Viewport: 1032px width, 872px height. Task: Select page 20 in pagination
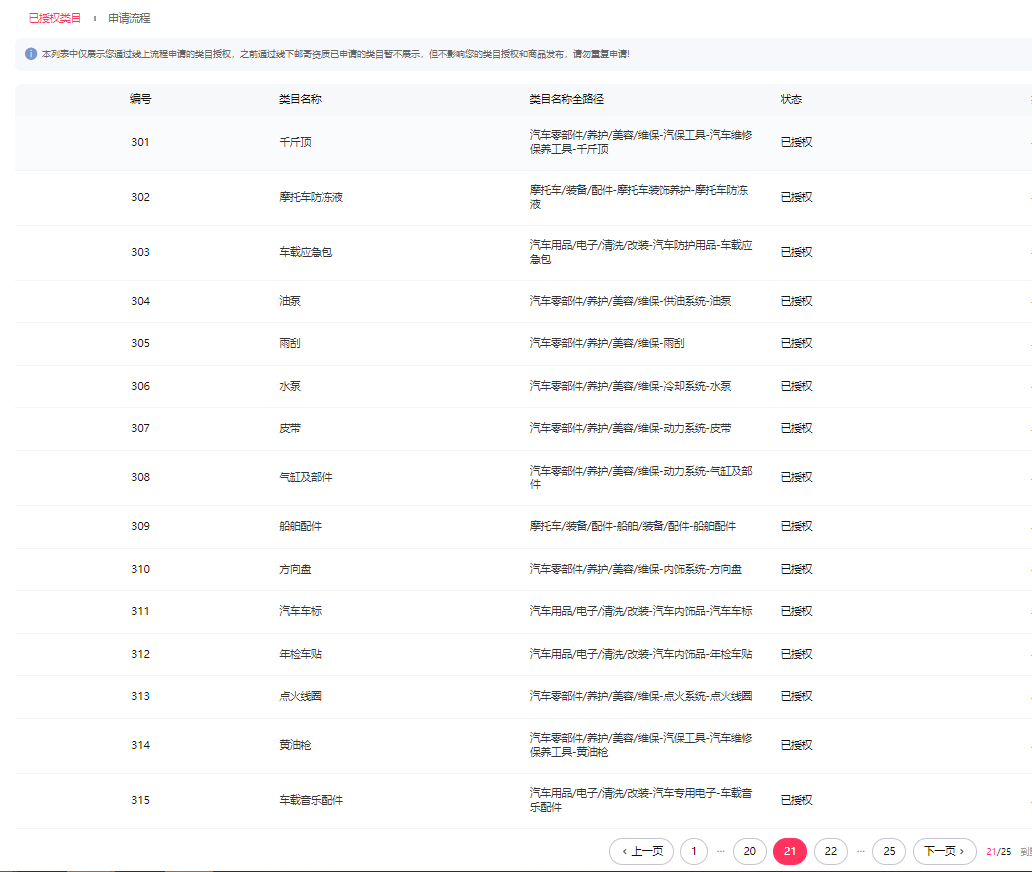click(749, 851)
